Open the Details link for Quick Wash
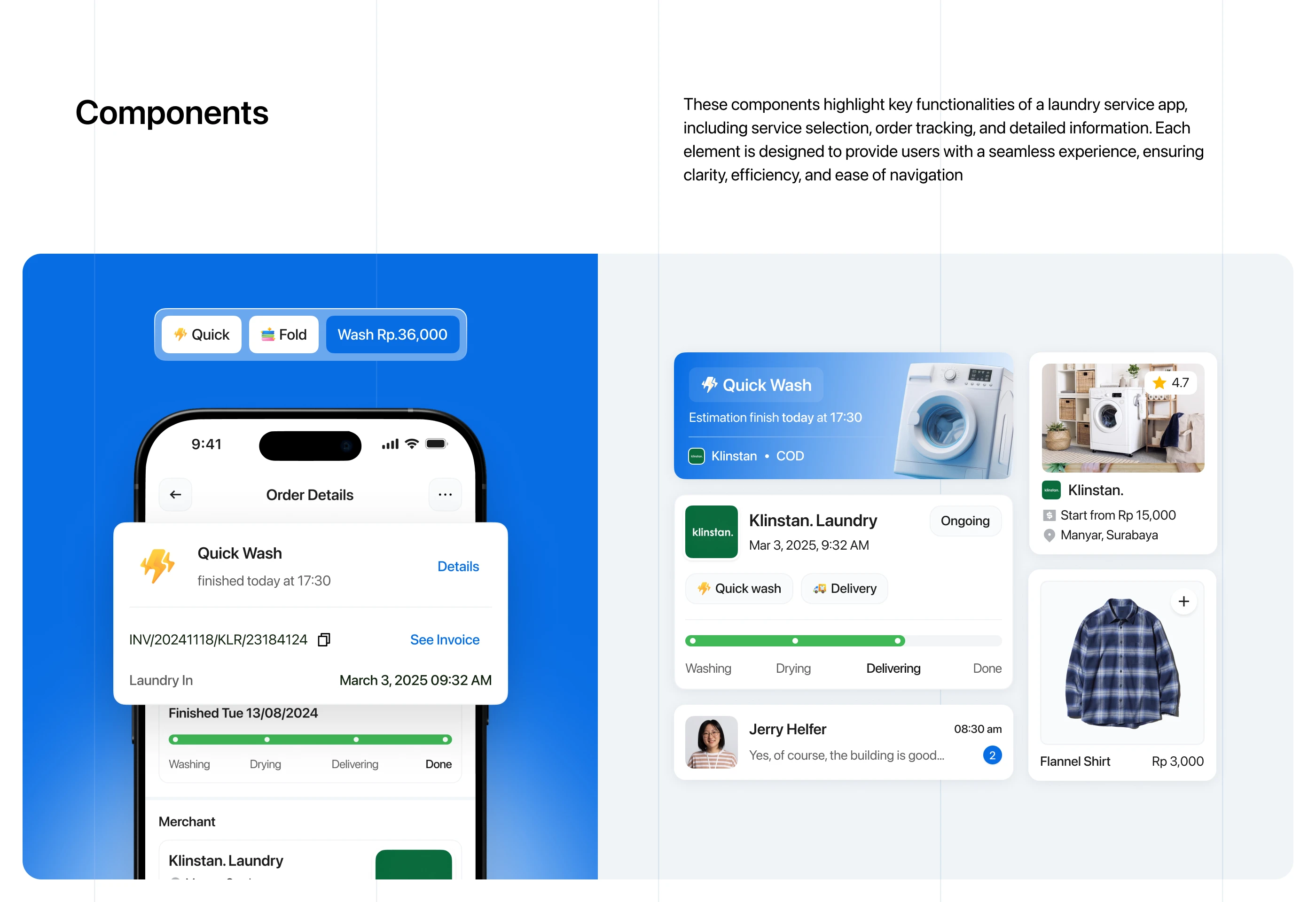This screenshot has height=902, width=1316. pos(458,567)
